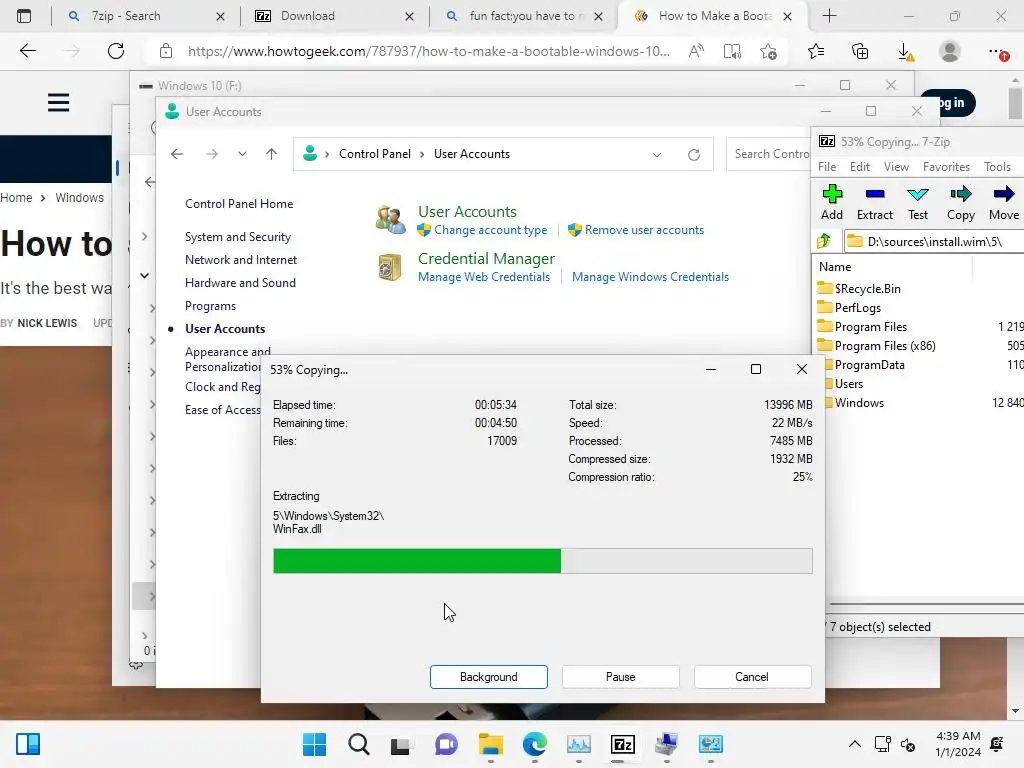
Task: Switch to the Download browser tab
Action: click(x=333, y=16)
